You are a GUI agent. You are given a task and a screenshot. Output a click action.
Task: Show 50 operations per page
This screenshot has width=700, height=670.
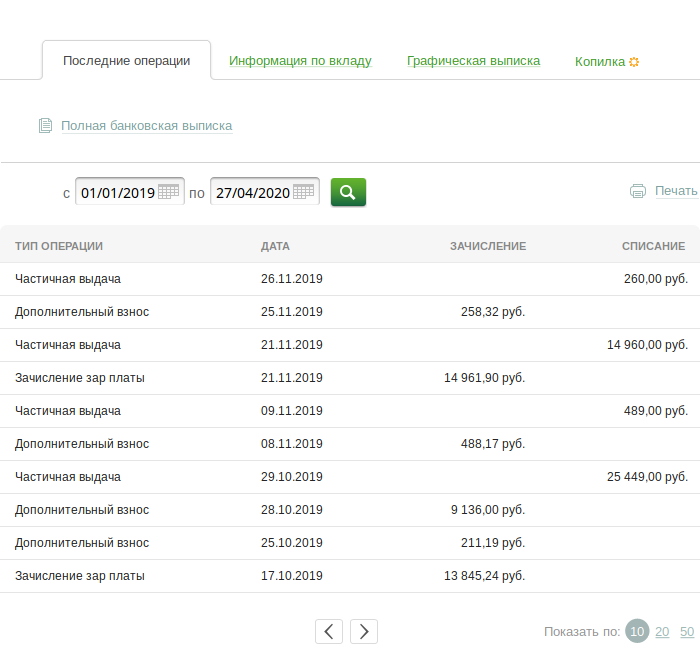[x=687, y=632]
